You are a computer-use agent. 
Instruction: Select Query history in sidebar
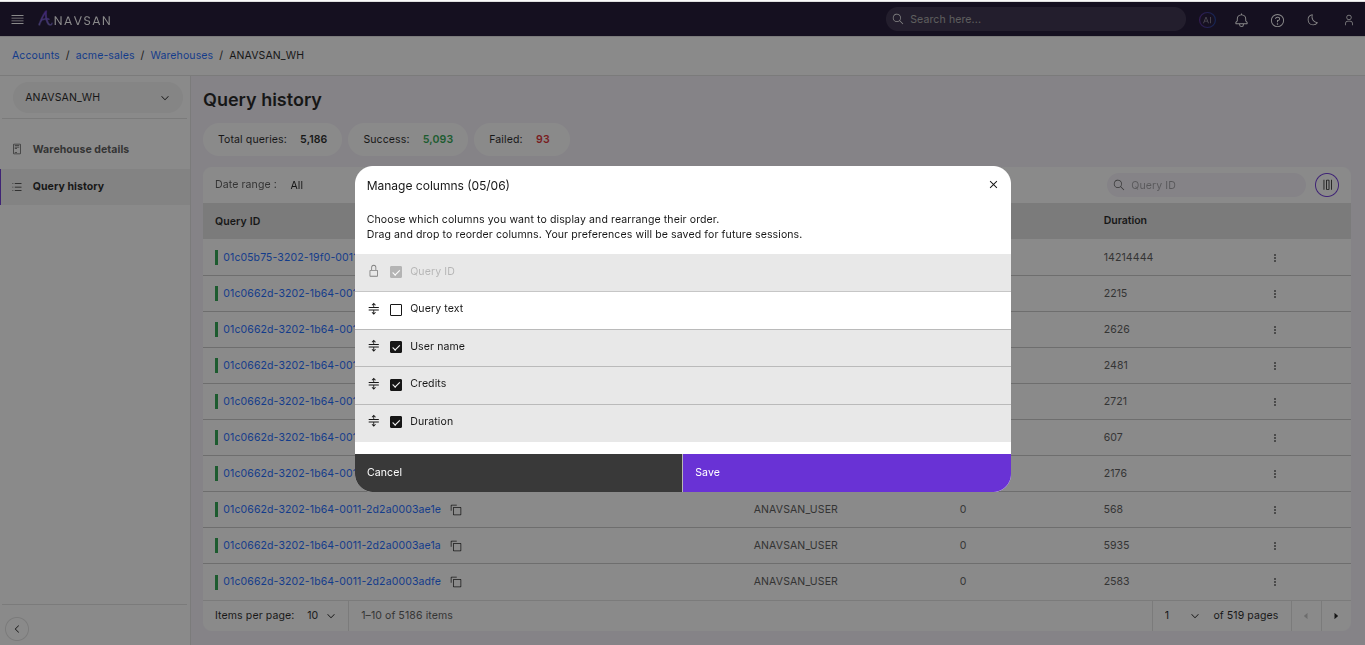[x=68, y=186]
